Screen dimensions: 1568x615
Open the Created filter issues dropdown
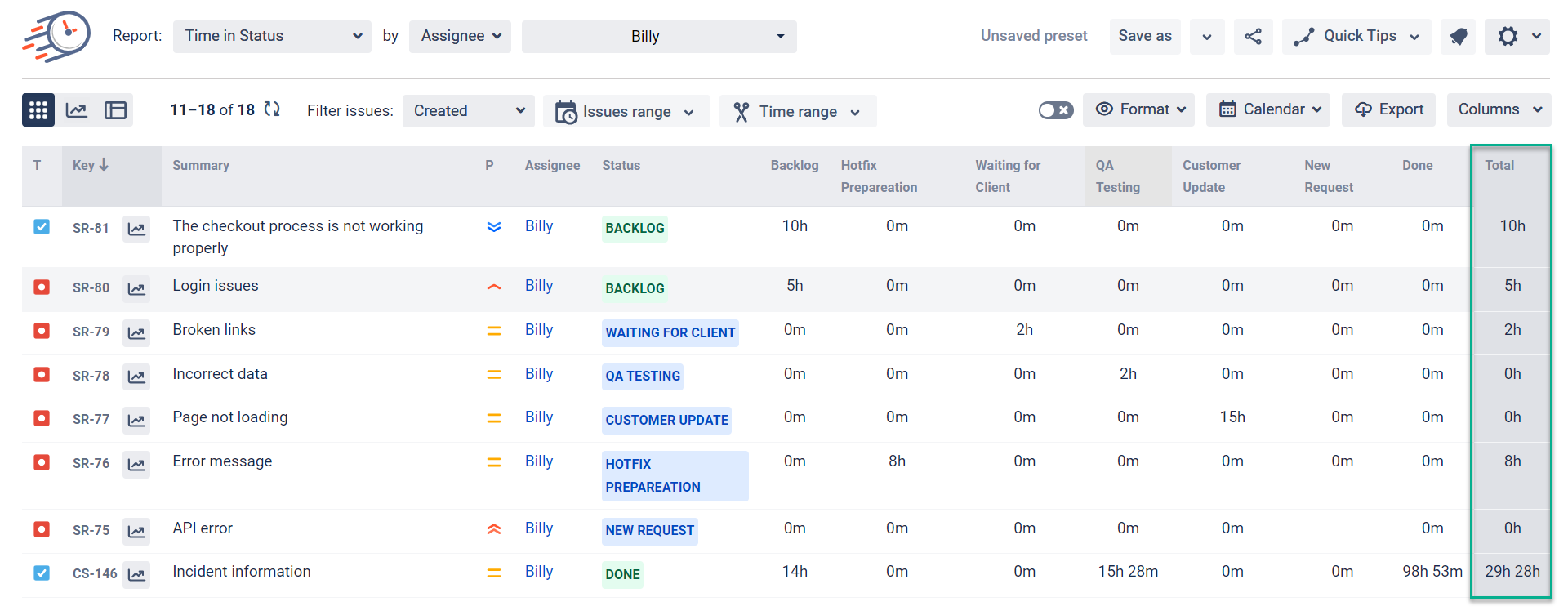point(468,111)
